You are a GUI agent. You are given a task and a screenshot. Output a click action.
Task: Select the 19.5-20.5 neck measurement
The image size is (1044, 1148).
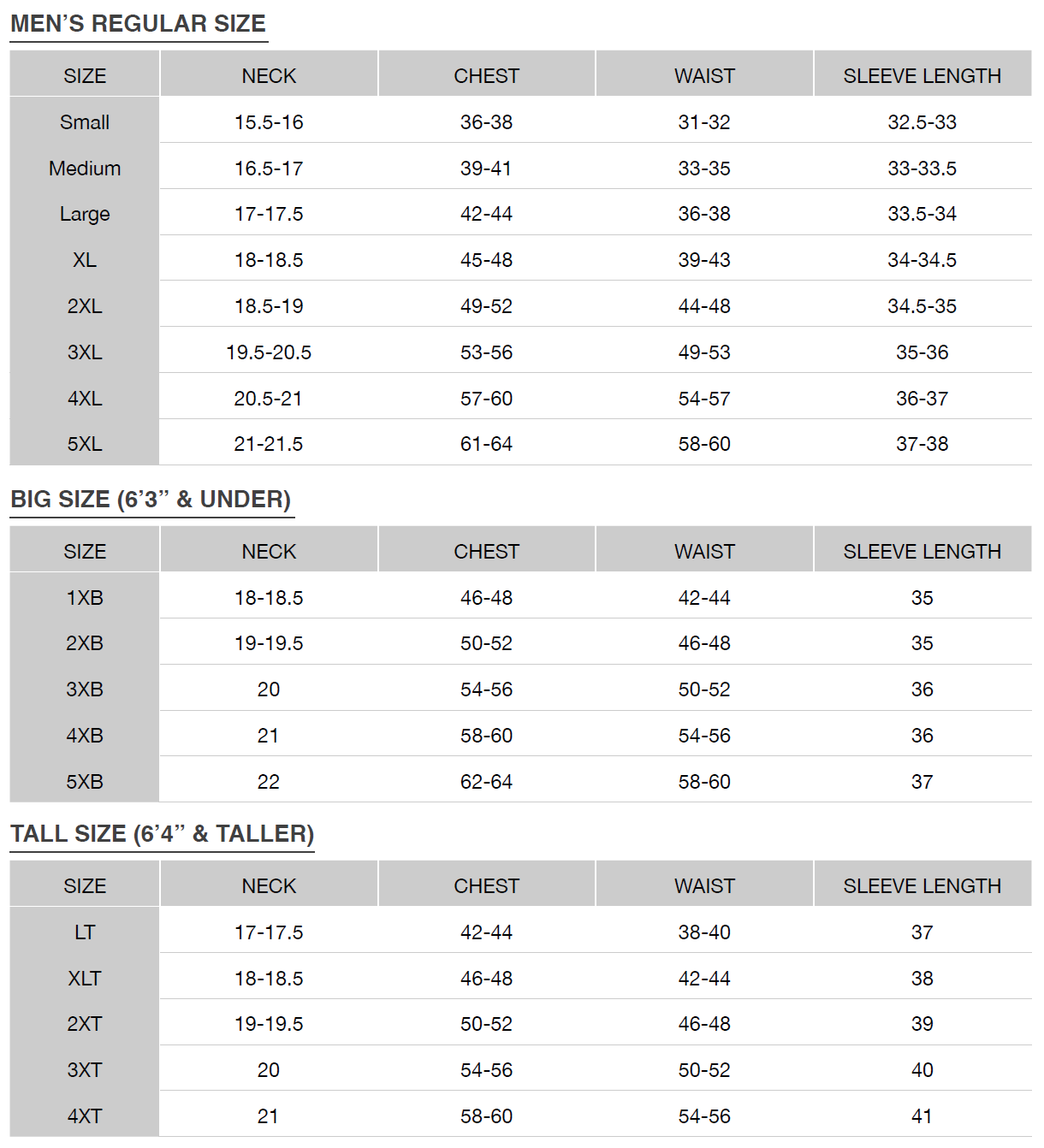point(269,352)
